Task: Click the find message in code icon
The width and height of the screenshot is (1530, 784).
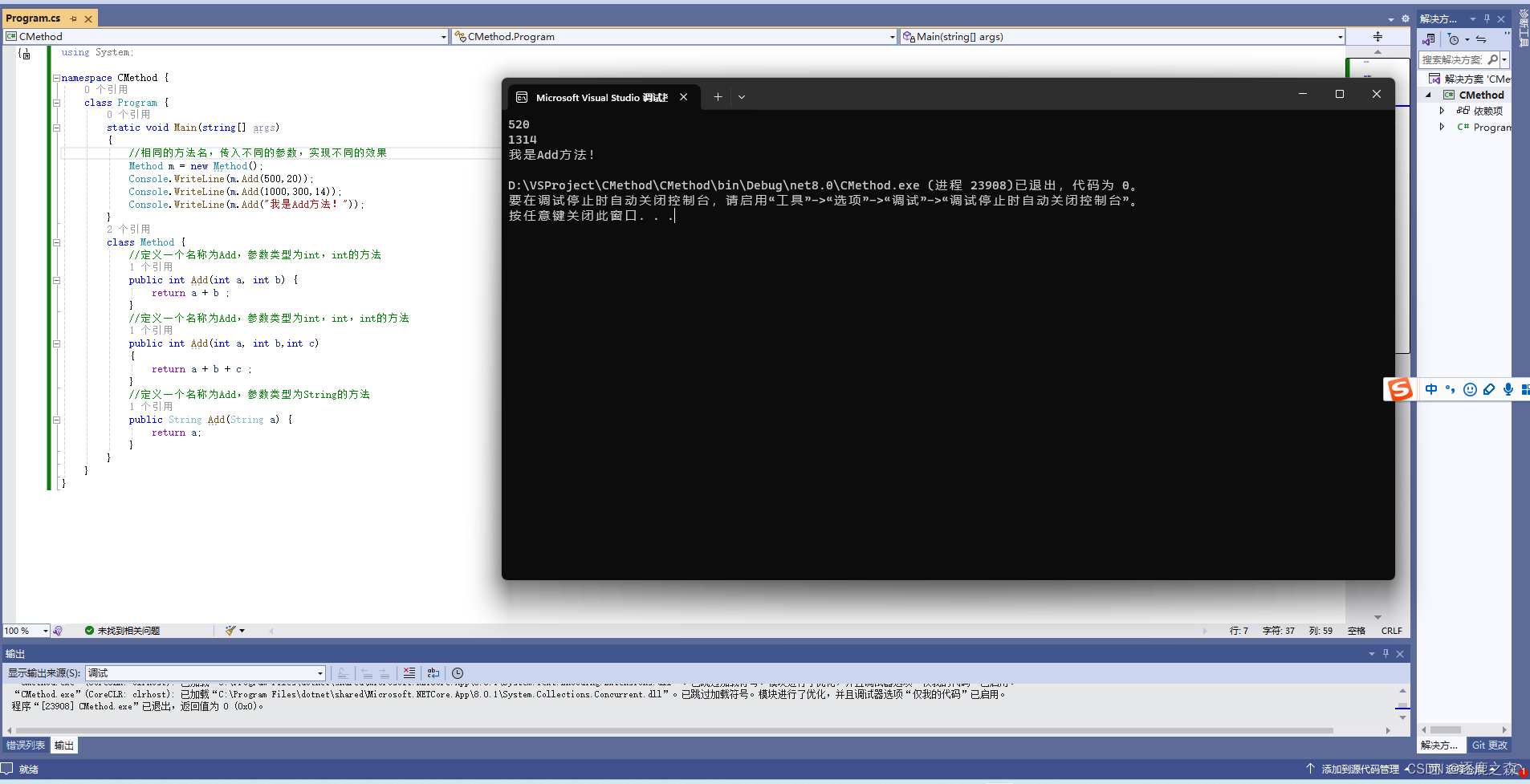Action: click(x=343, y=673)
